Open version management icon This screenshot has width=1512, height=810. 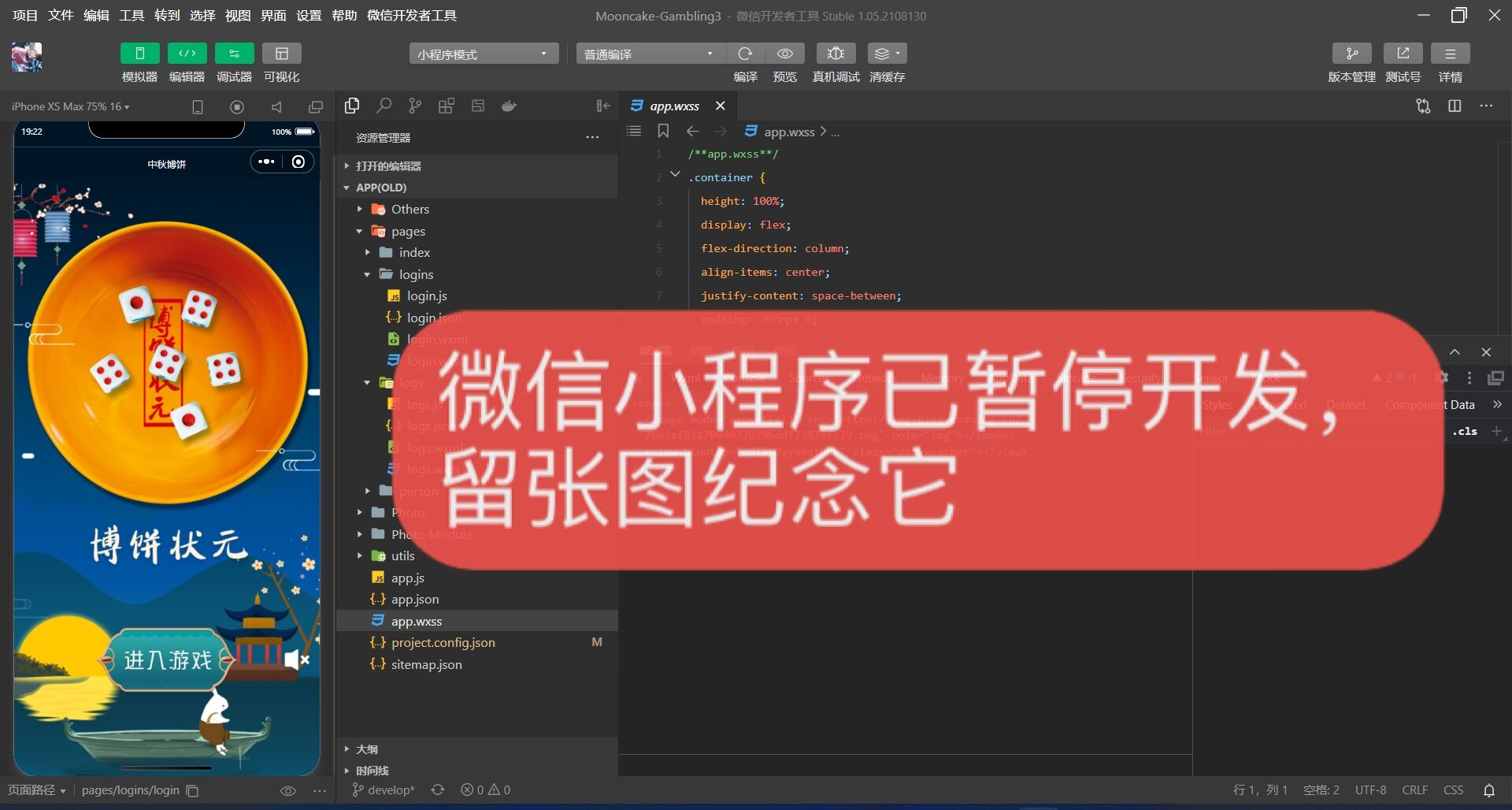coord(1351,54)
